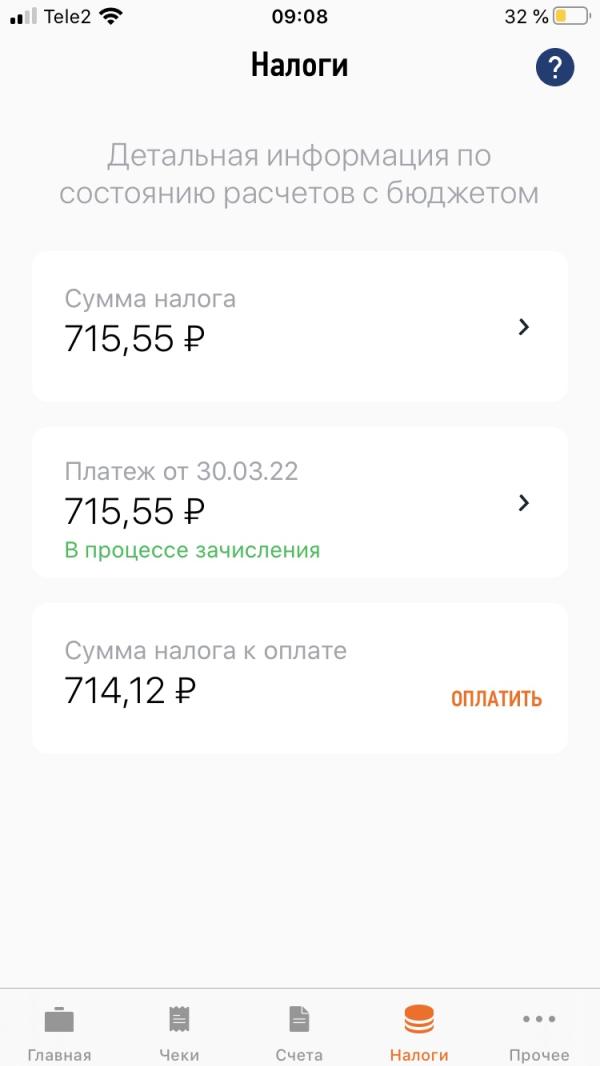Tap the Налоги coins stack icon

coord(419,1019)
